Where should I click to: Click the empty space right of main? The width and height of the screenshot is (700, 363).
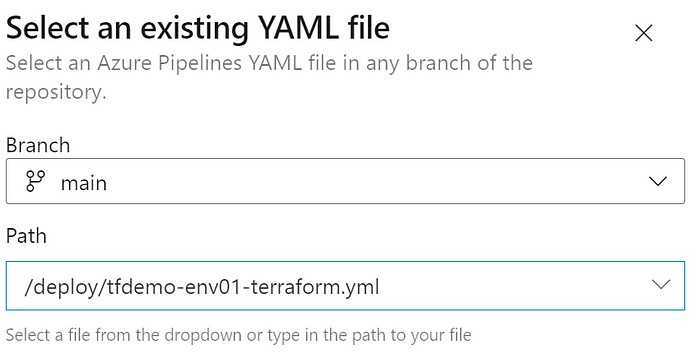[x=375, y=181]
